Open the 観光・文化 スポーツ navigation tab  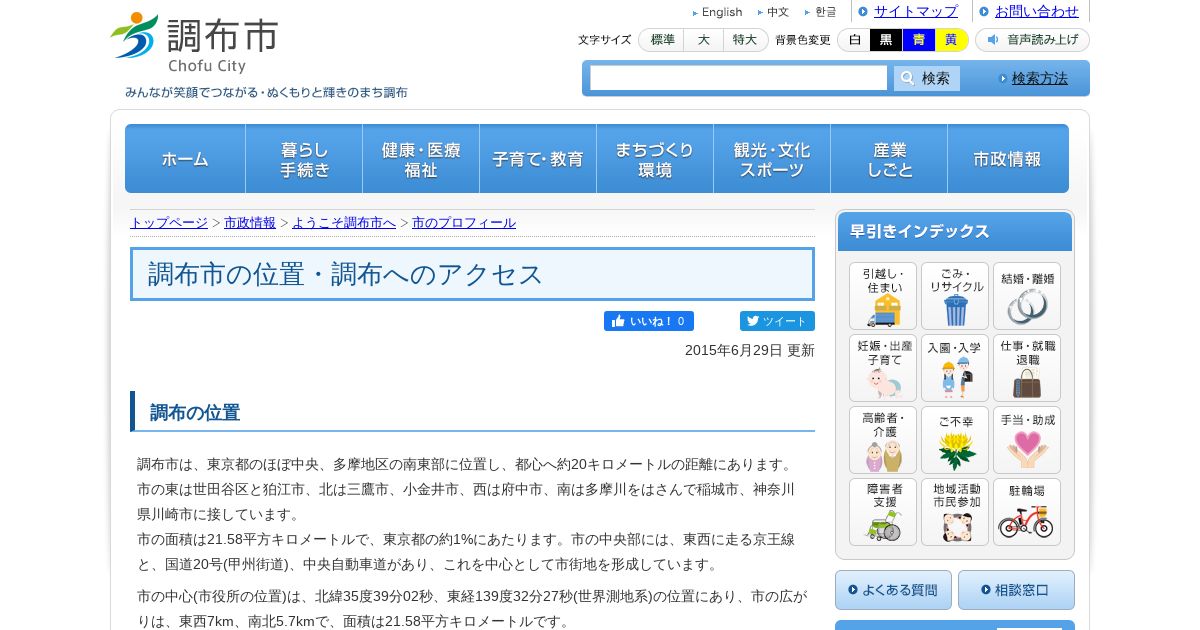point(772,159)
